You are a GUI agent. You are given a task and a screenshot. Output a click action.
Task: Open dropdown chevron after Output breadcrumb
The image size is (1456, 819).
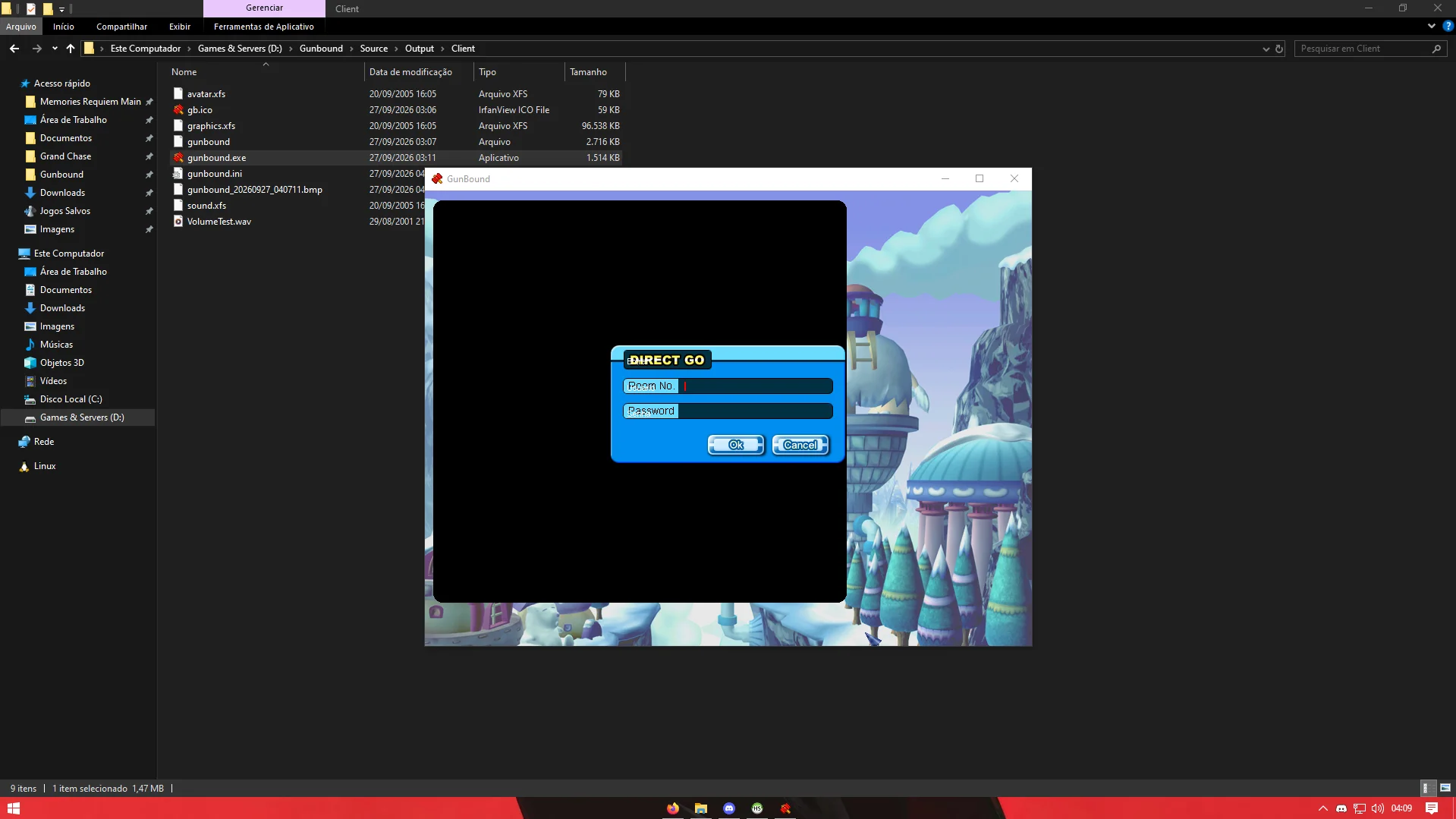coord(442,49)
